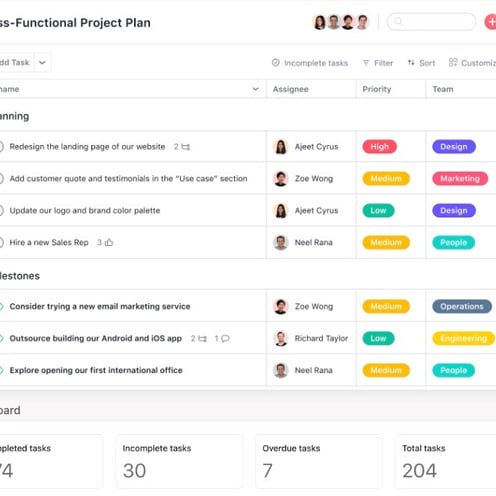The width and height of the screenshot is (496, 496).
Task: Click Neel Rana avatar on Hire Sales Rep row
Action: point(281,242)
